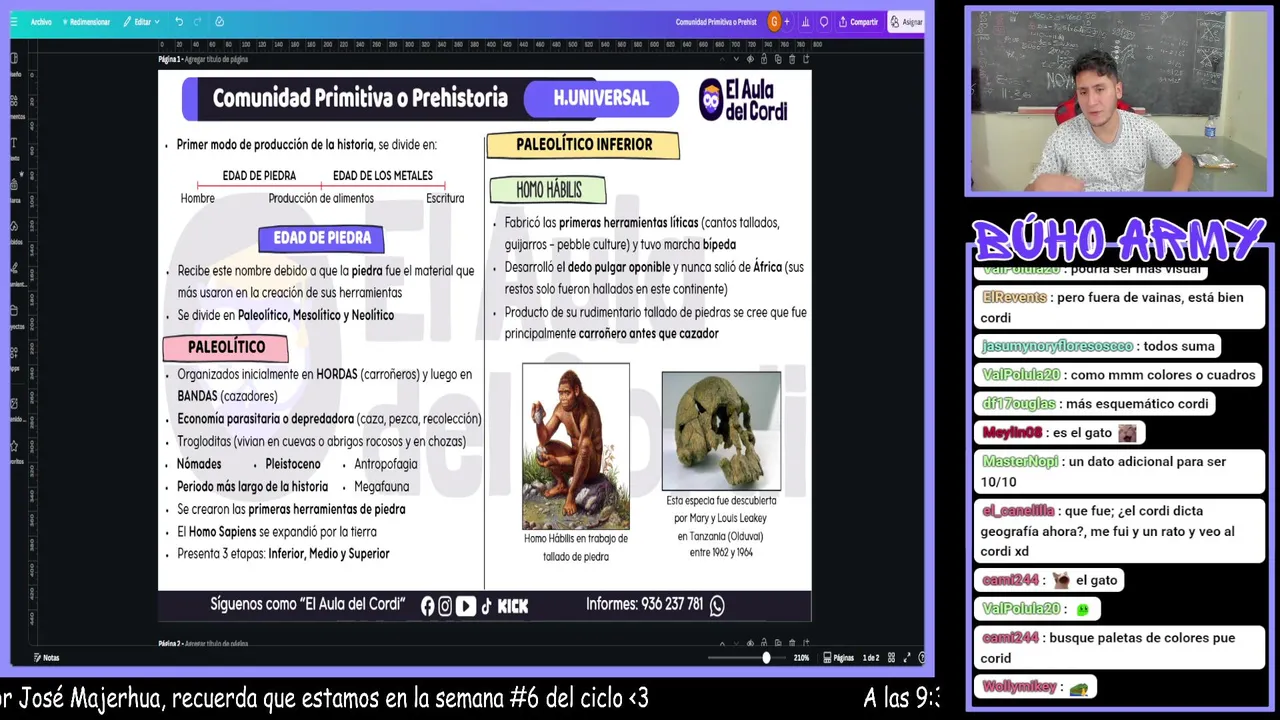Select the PALEOLÍTICO INFERIOR yellow label

pyautogui.click(x=583, y=145)
